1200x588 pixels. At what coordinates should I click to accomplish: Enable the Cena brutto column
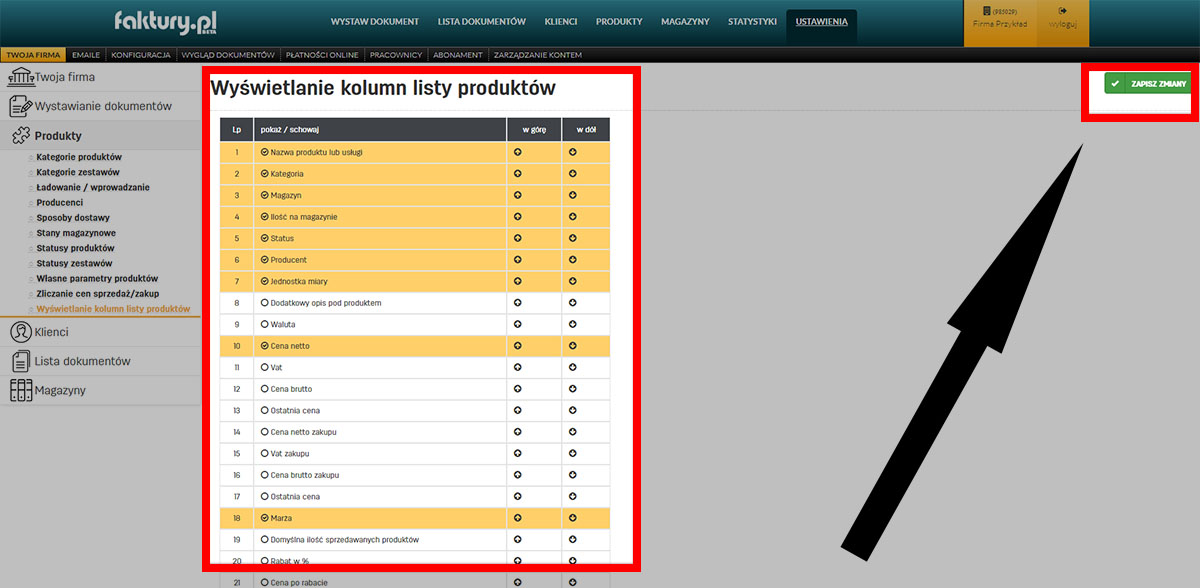265,389
